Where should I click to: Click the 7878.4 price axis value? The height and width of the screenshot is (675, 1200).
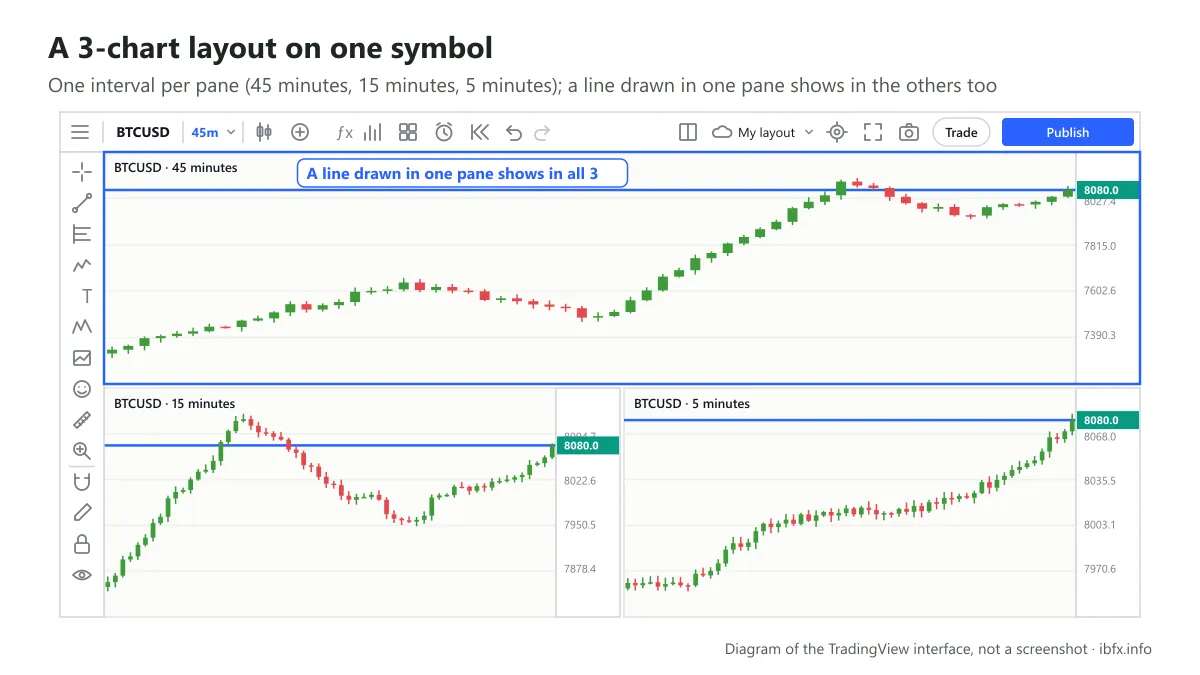(x=580, y=569)
